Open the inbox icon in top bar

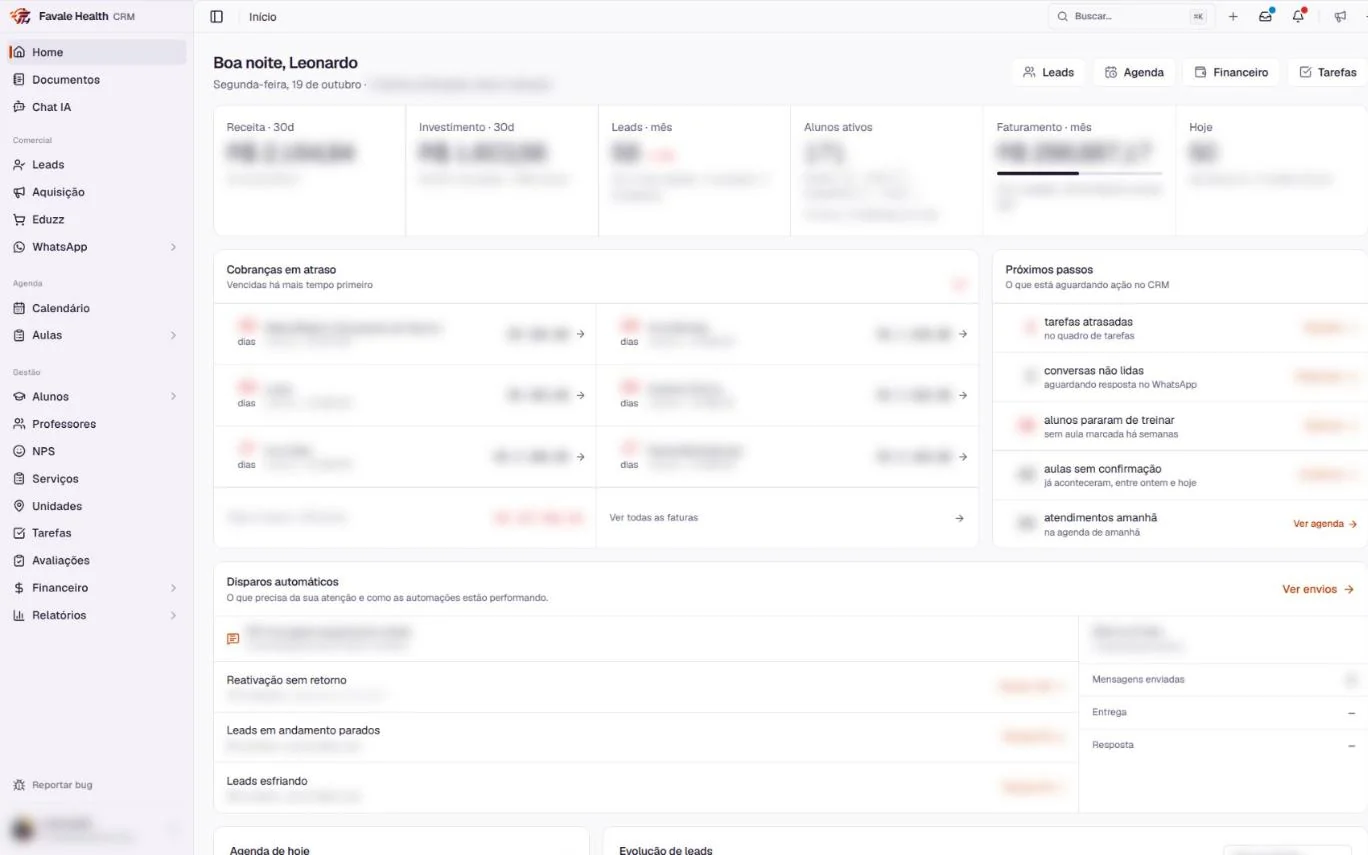(1266, 16)
